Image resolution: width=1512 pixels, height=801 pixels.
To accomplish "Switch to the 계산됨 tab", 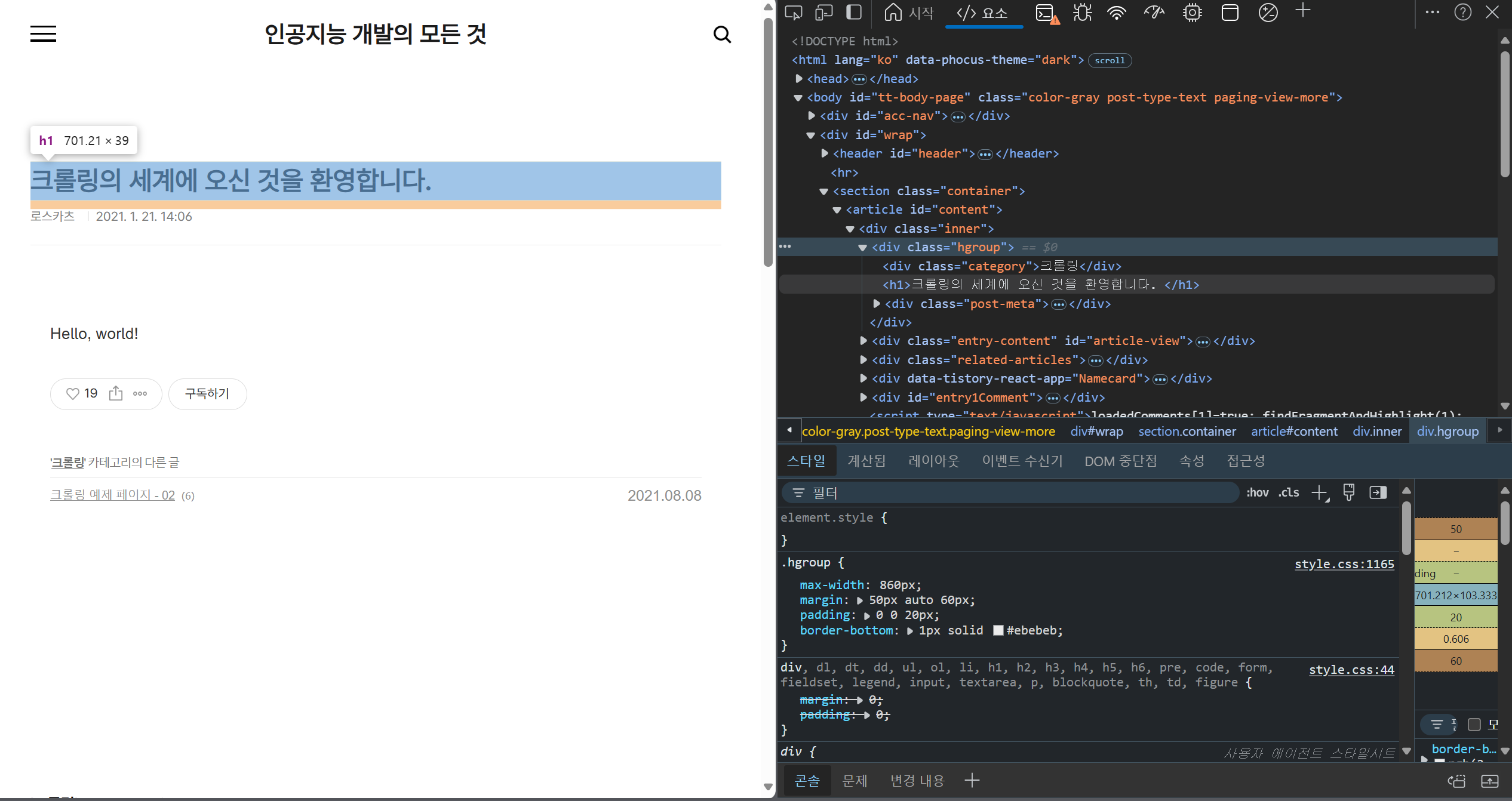I will 866,461.
